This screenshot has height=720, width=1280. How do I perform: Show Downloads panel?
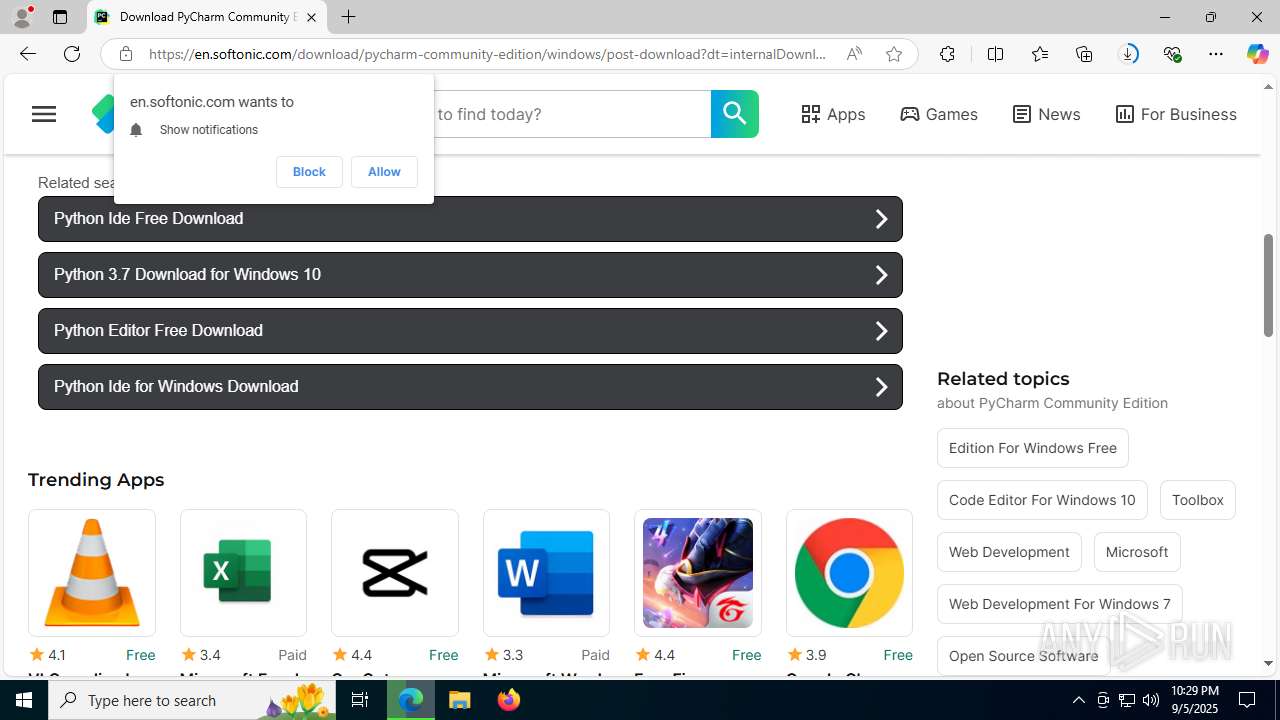(1128, 54)
